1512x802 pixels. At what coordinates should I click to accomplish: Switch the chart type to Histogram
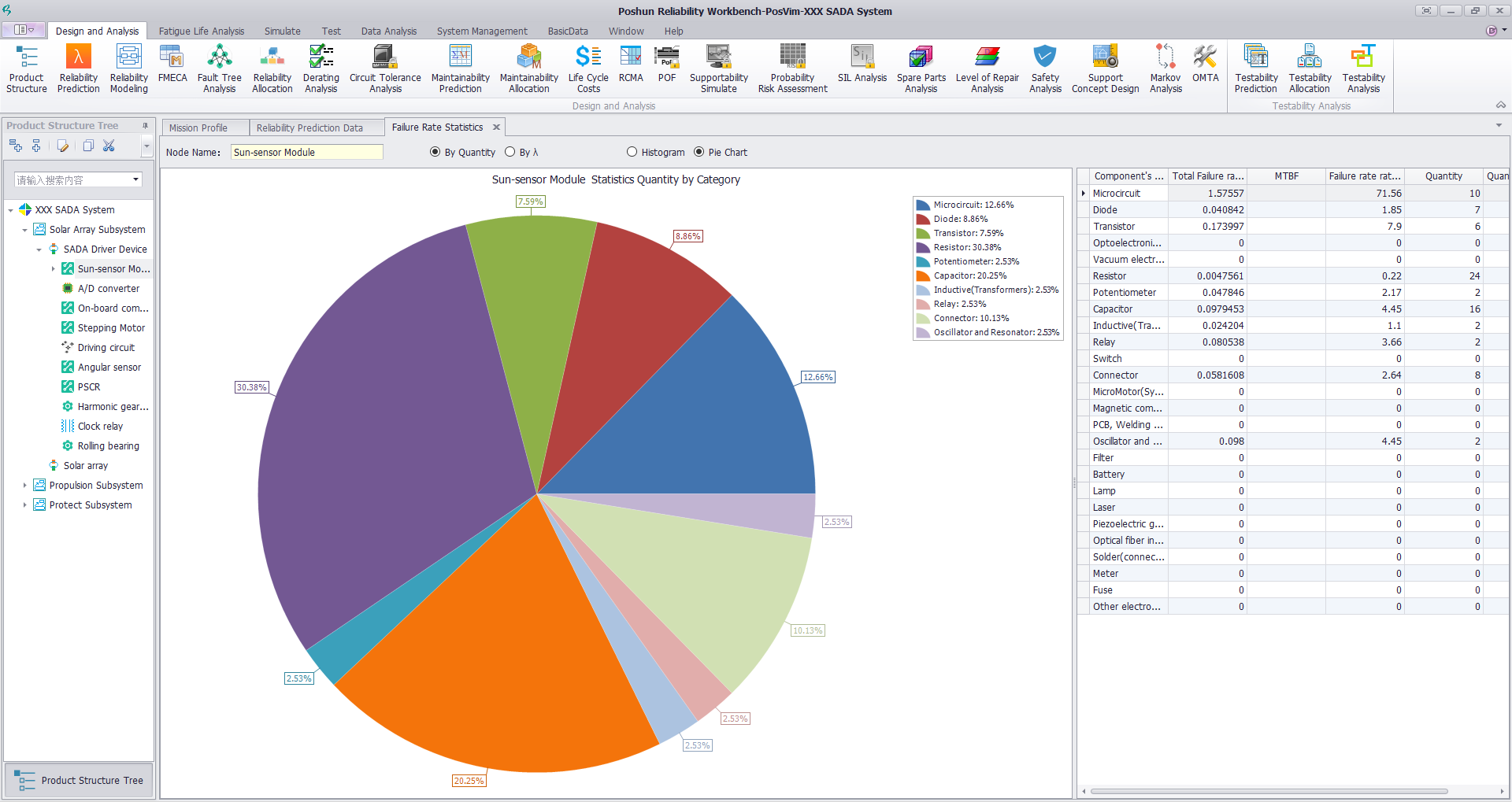pyautogui.click(x=632, y=152)
